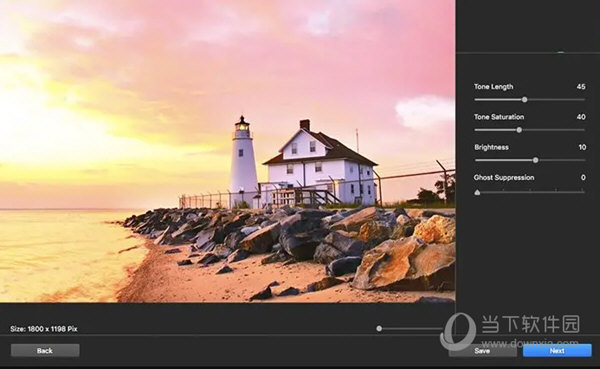This screenshot has height=369, width=600.
Task: Click the Ghost Suppression label
Action: point(504,177)
